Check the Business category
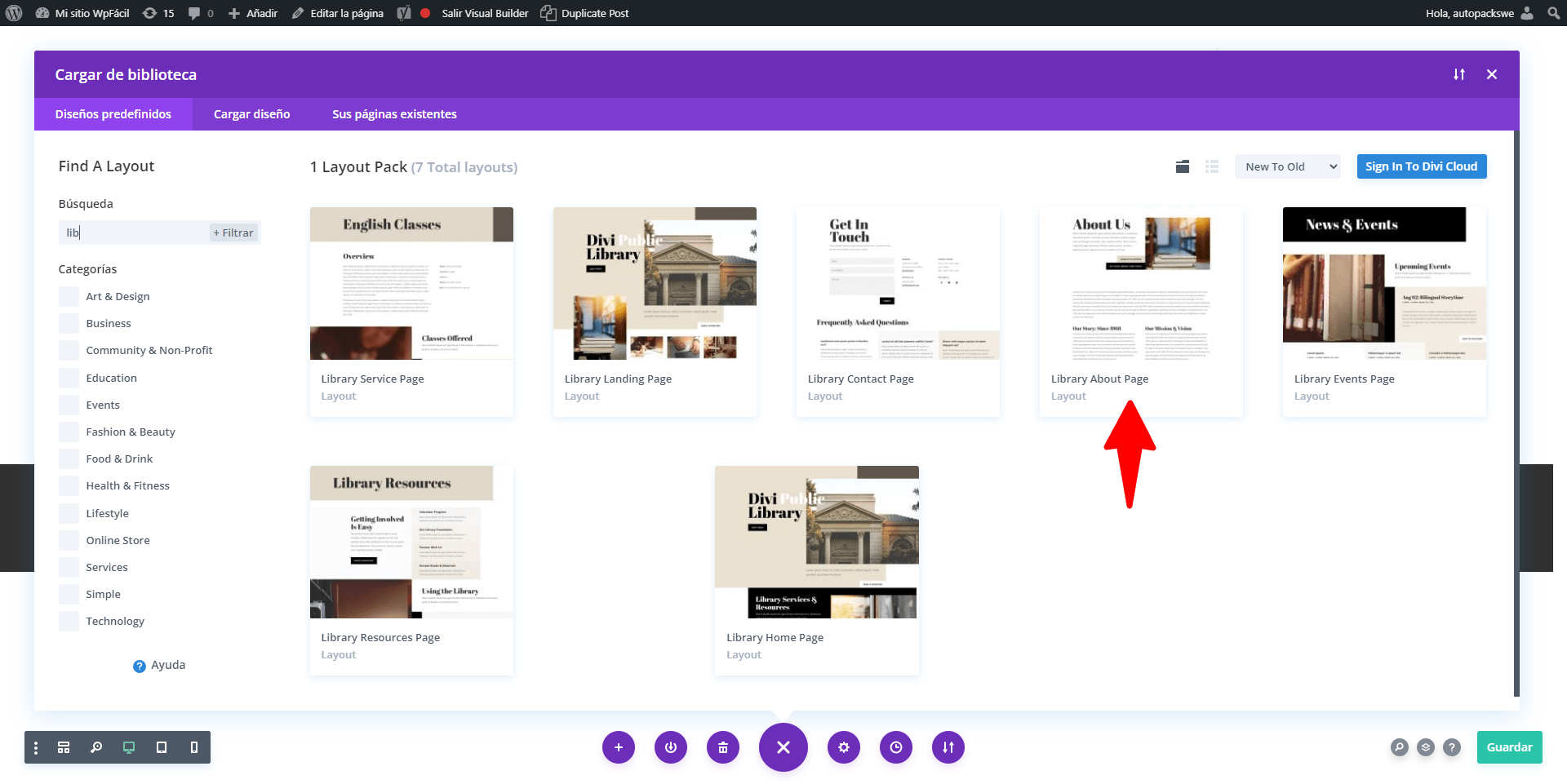This screenshot has width=1567, height=784. coord(69,323)
